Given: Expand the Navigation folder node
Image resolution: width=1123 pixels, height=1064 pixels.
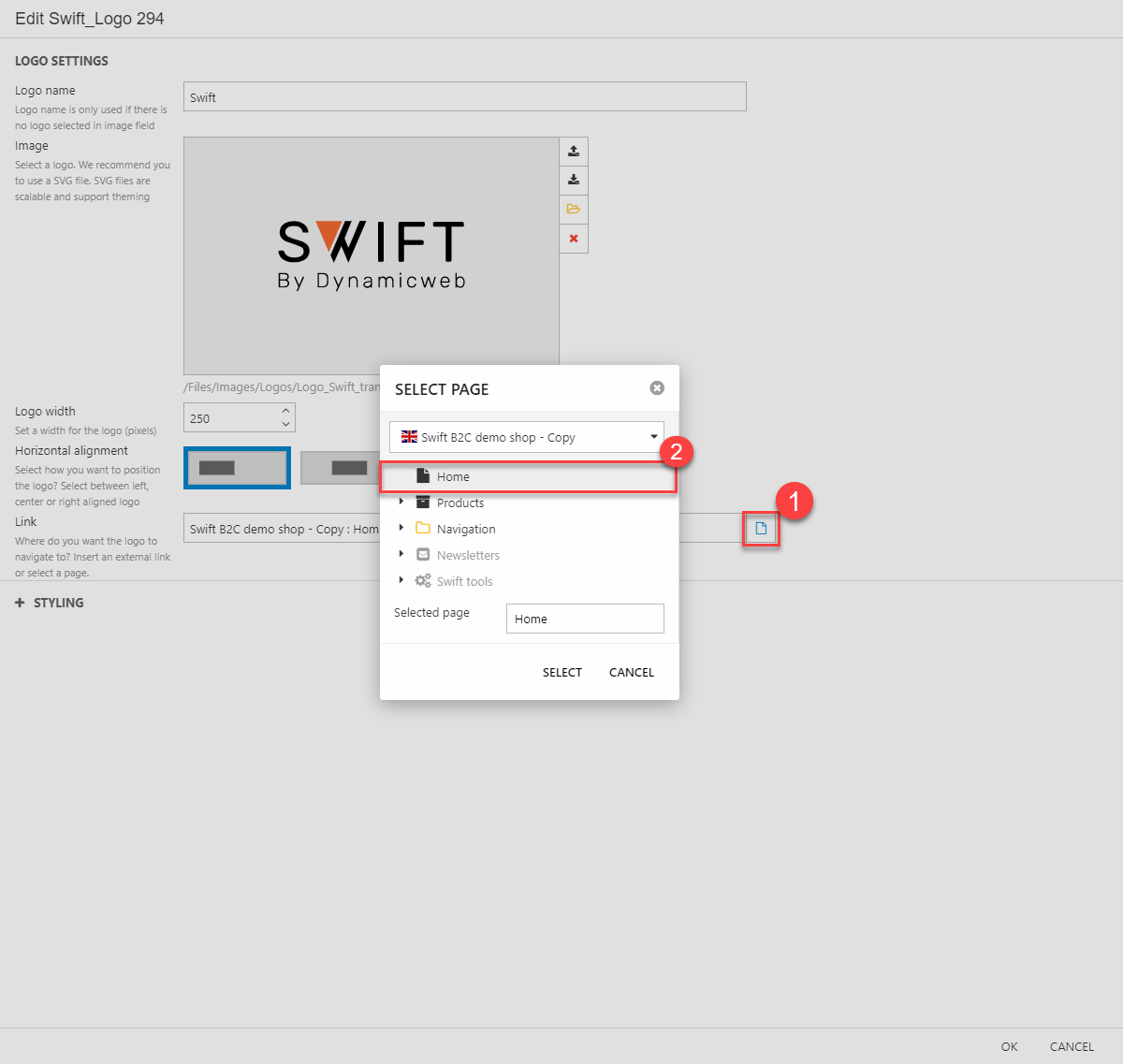Looking at the screenshot, I should tap(401, 529).
